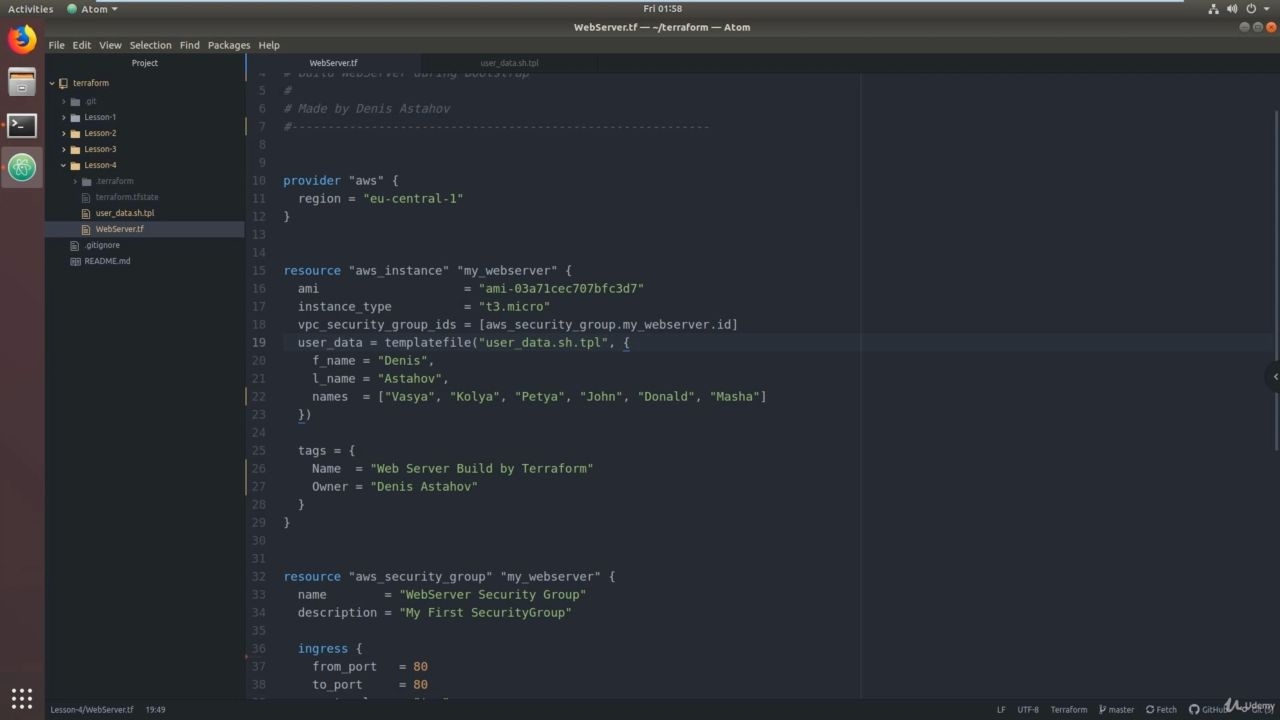Switch to the user_data.sh.tpl tab
This screenshot has width=1280, height=720.
pos(509,63)
